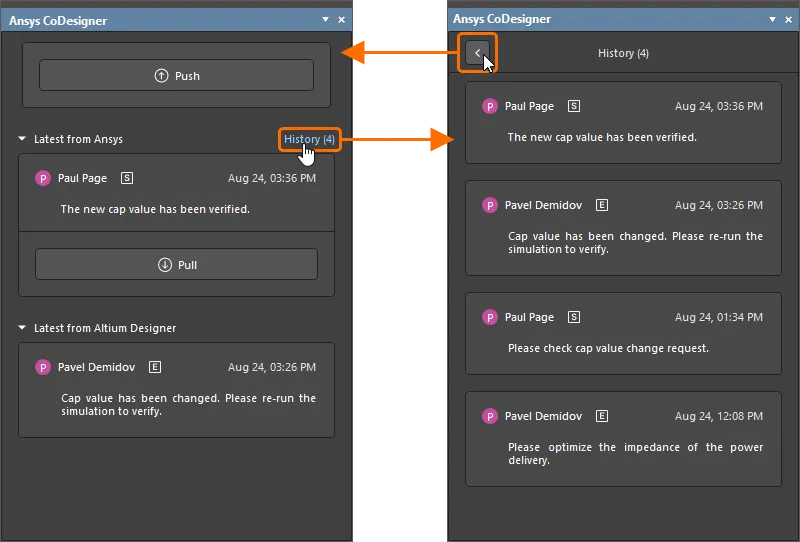Viewport: 800px width, 542px height.
Task: Click Pavel Demidov avatar in Latest from Altium
Action: click(x=42, y=367)
